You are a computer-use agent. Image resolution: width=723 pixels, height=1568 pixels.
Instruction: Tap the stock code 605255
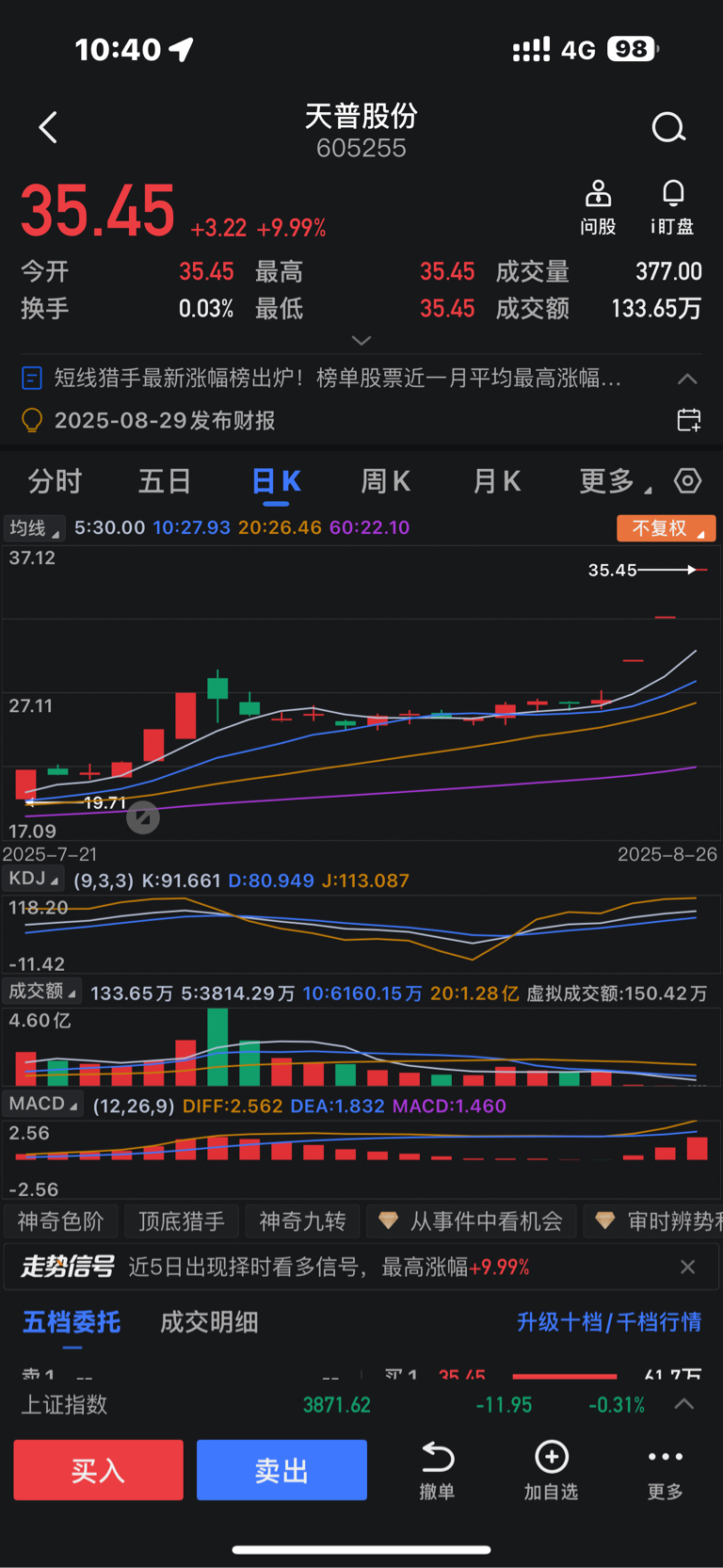click(361, 149)
